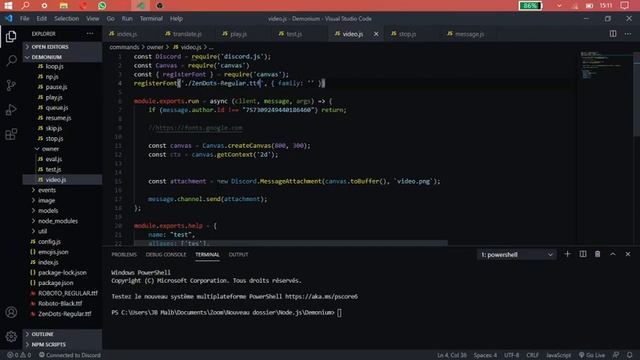Open the file explorer taskbar icon
The height and width of the screenshot is (360, 640).
63,6
